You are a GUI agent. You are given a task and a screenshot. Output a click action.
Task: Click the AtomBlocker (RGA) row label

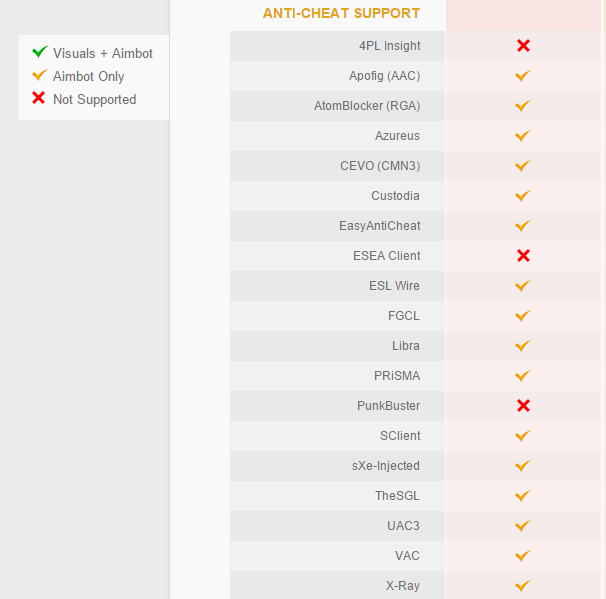[367, 106]
